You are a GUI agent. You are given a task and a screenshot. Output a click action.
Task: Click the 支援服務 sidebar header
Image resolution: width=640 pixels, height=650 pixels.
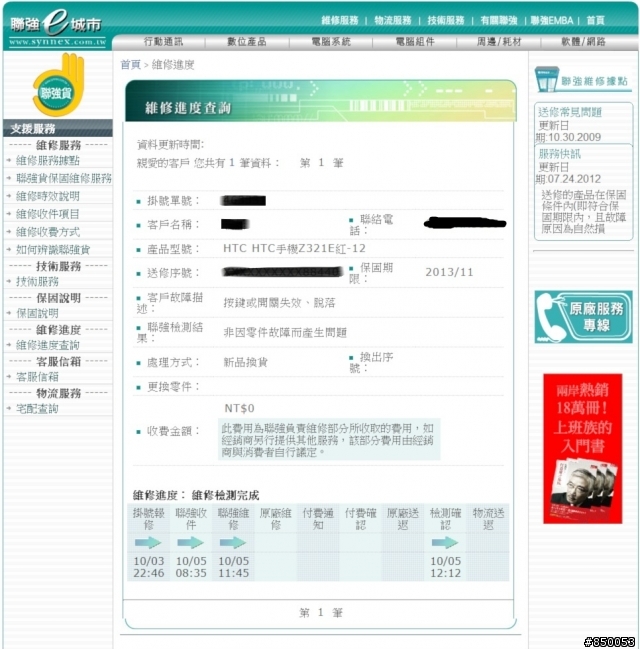58,128
